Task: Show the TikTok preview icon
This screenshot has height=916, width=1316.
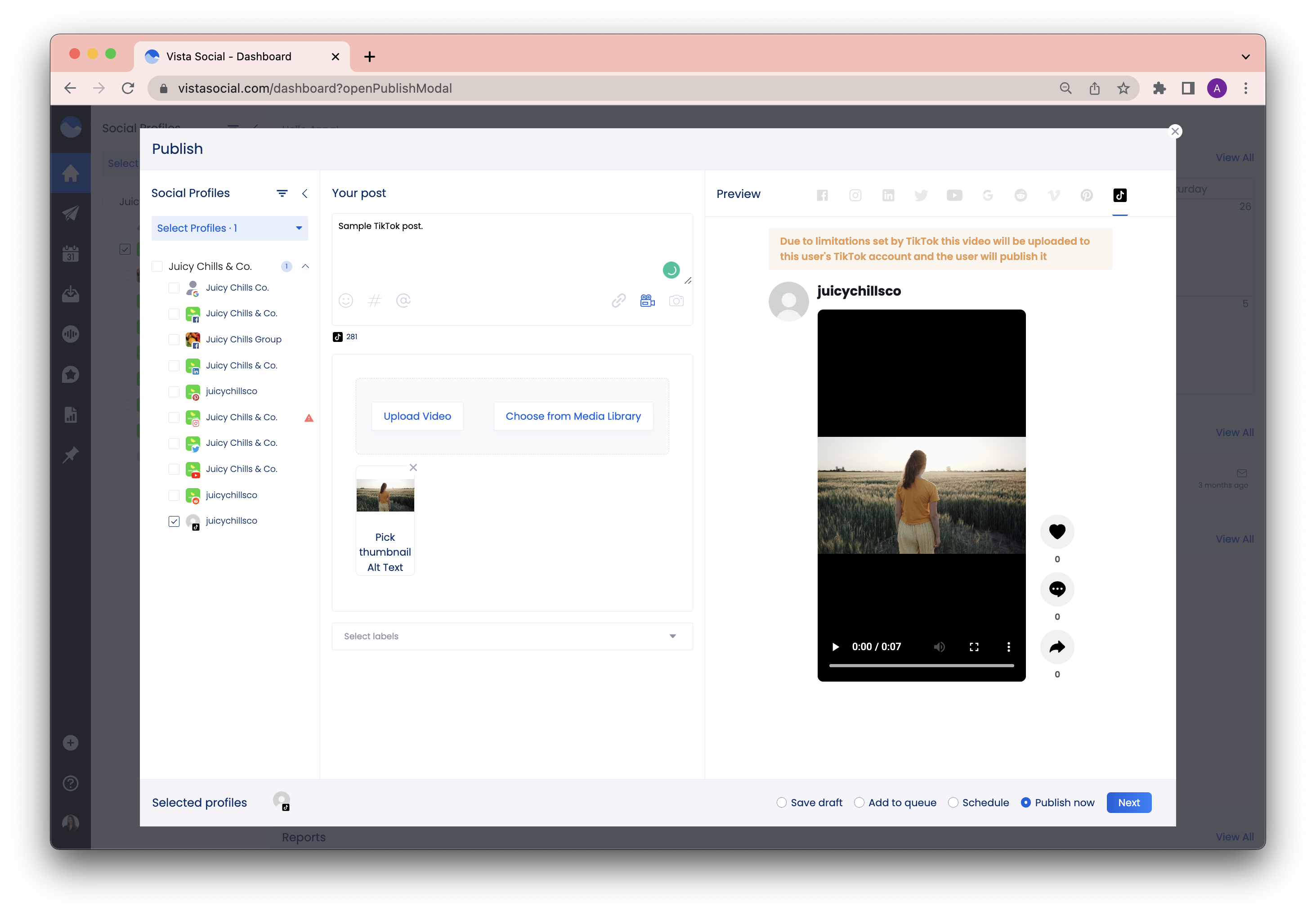Action: (x=1119, y=195)
